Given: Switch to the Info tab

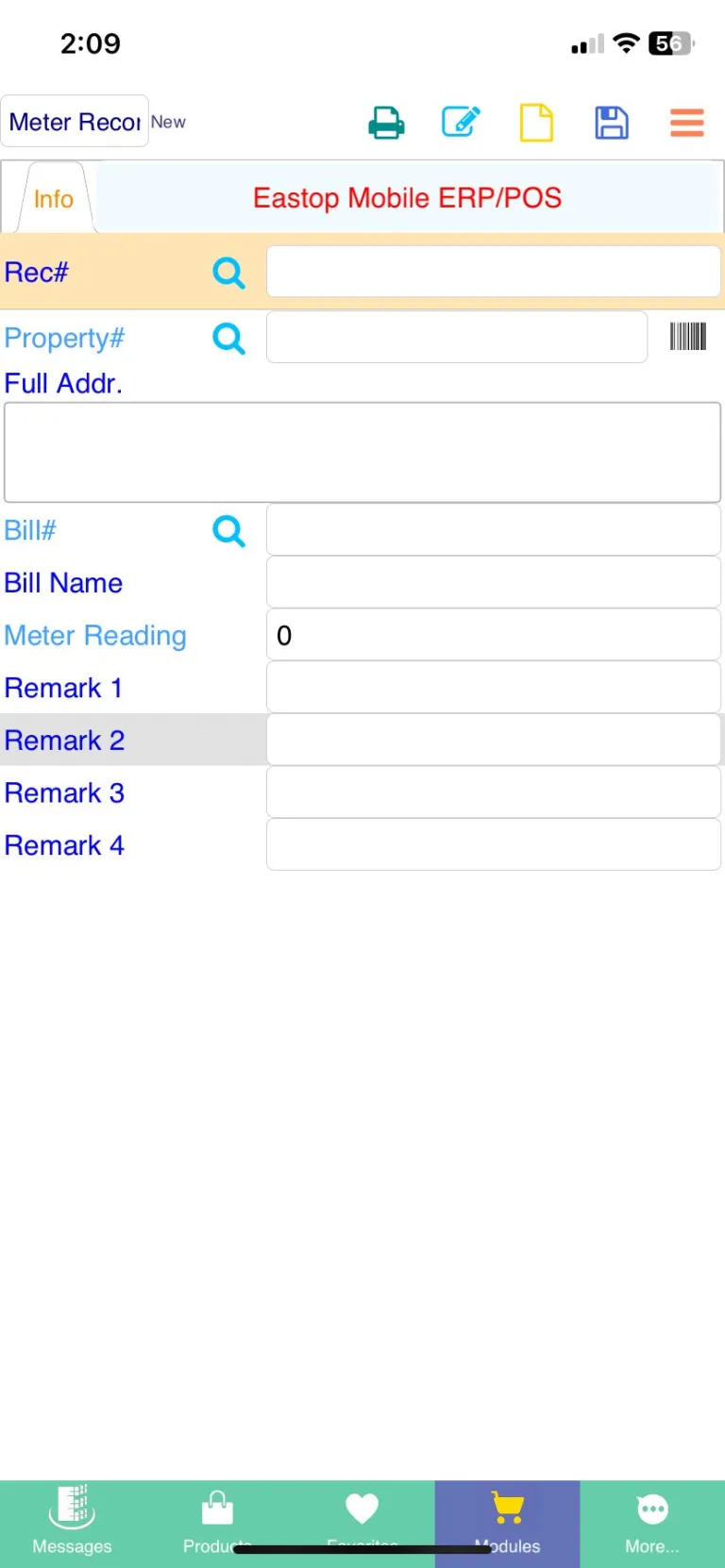Looking at the screenshot, I should coord(54,199).
